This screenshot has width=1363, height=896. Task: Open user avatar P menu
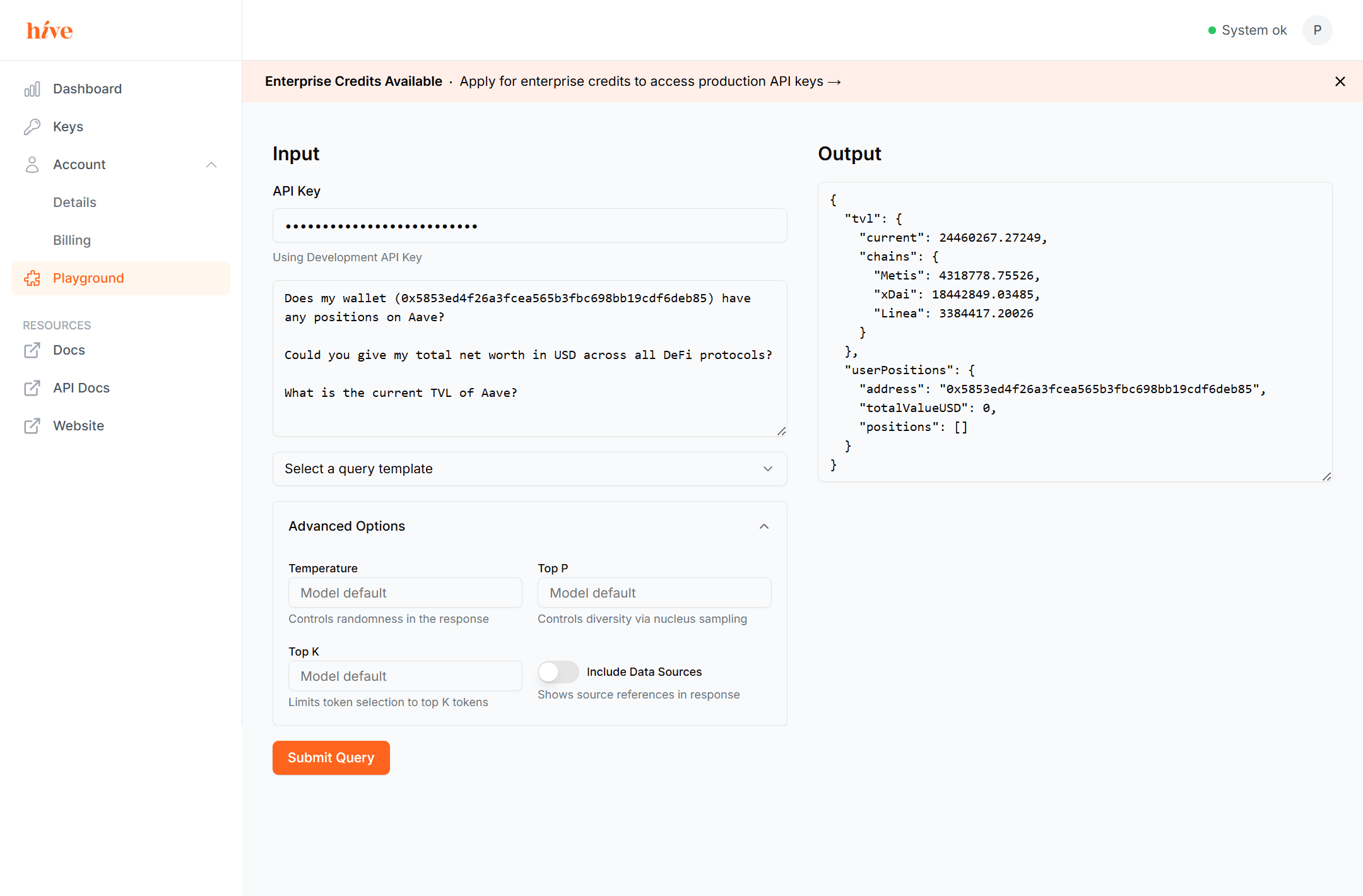(1317, 30)
